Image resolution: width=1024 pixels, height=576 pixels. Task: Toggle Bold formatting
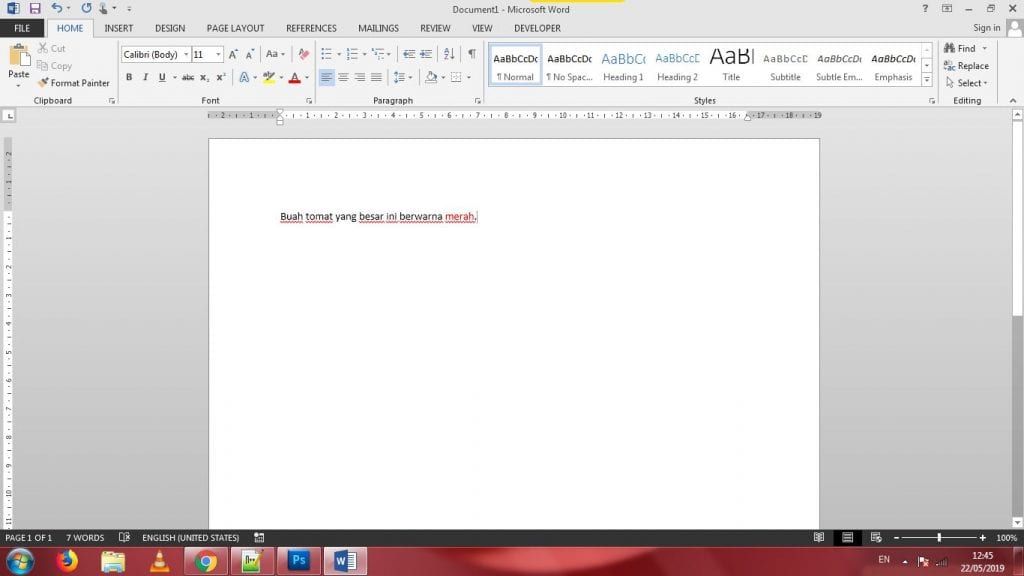click(129, 77)
